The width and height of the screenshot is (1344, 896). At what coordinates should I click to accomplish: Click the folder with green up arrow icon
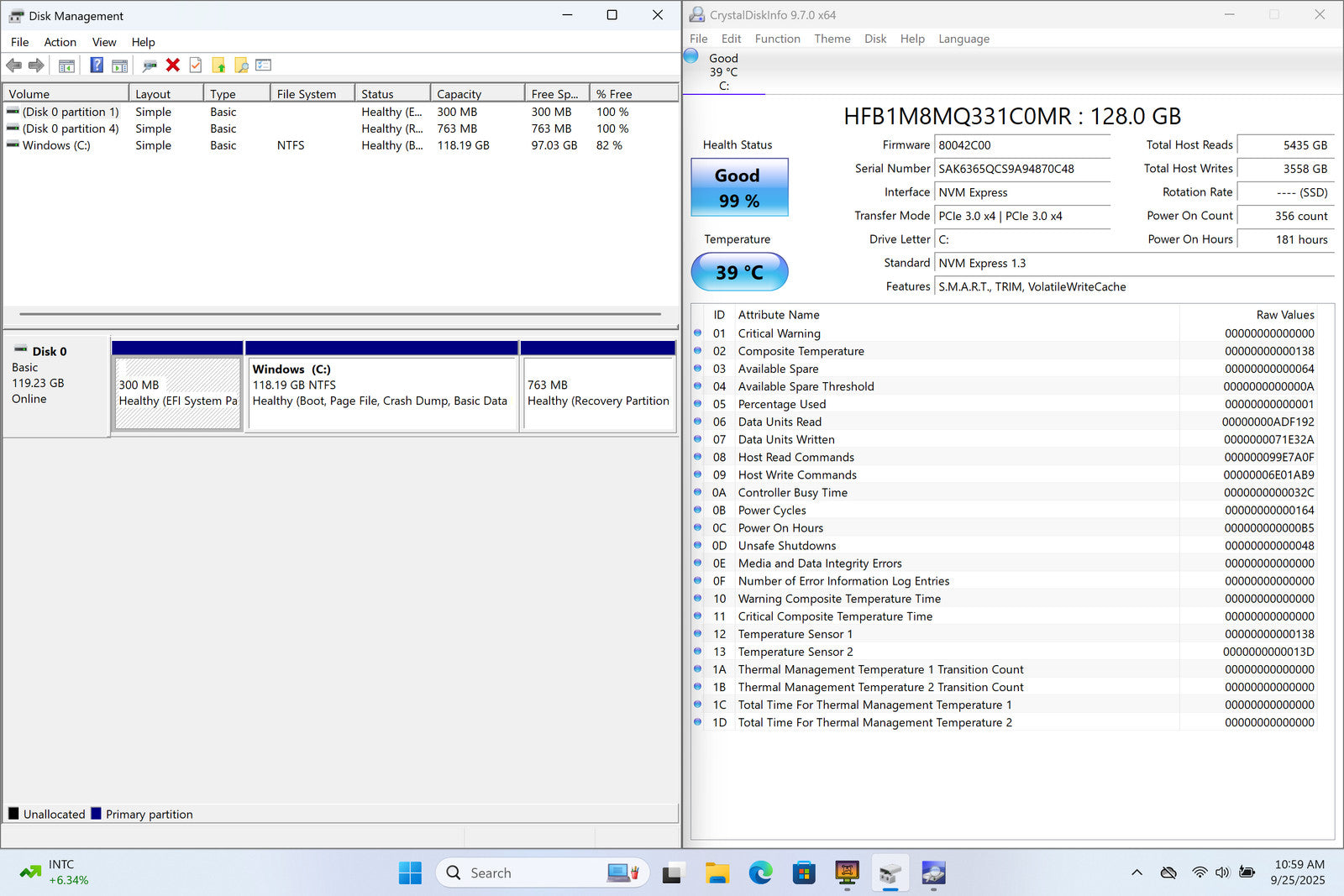coord(218,65)
